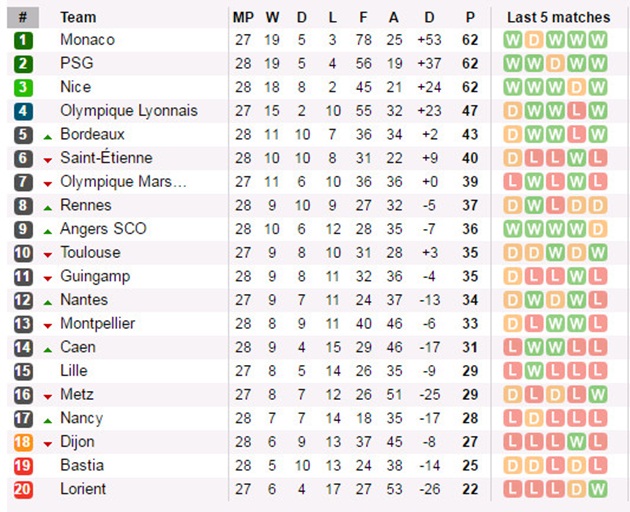Open the PSG team link
The image size is (630, 512).
click(77, 63)
